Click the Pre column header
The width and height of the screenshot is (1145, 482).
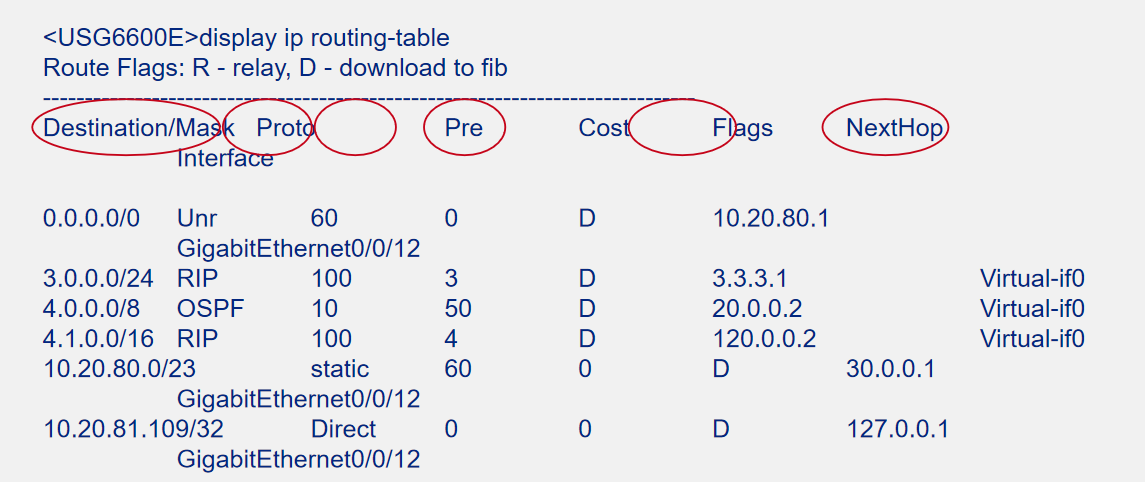click(x=464, y=128)
